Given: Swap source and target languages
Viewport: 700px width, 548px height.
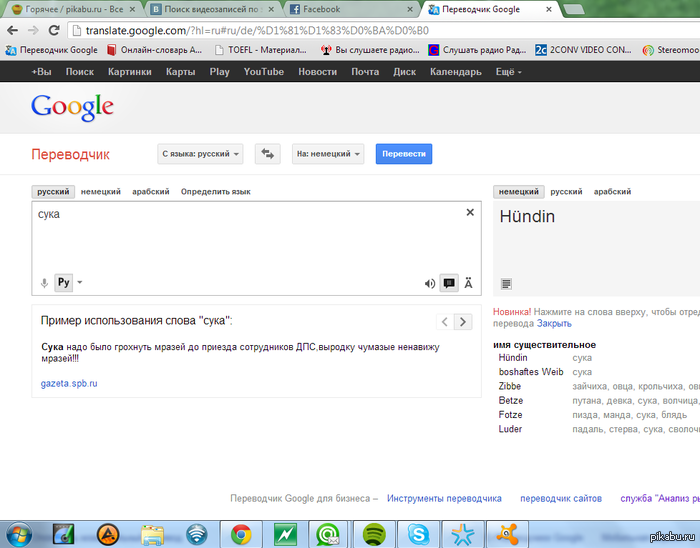Looking at the screenshot, I should point(267,154).
